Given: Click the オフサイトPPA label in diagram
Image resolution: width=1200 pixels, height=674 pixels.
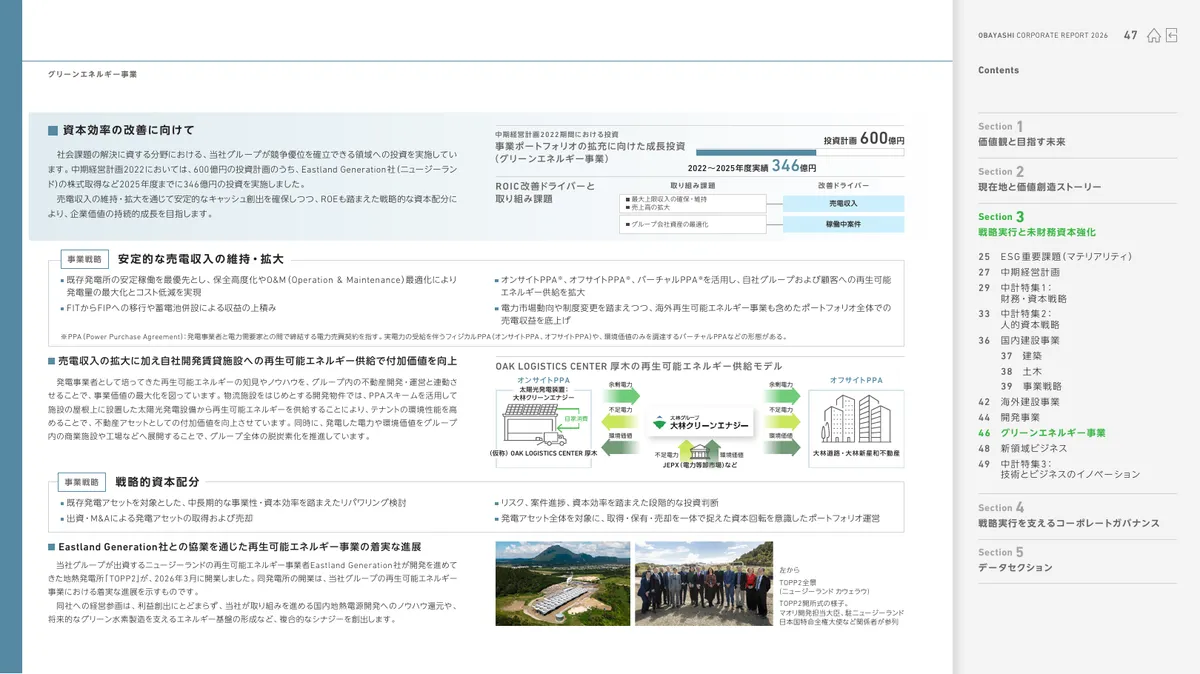Looking at the screenshot, I should [856, 381].
